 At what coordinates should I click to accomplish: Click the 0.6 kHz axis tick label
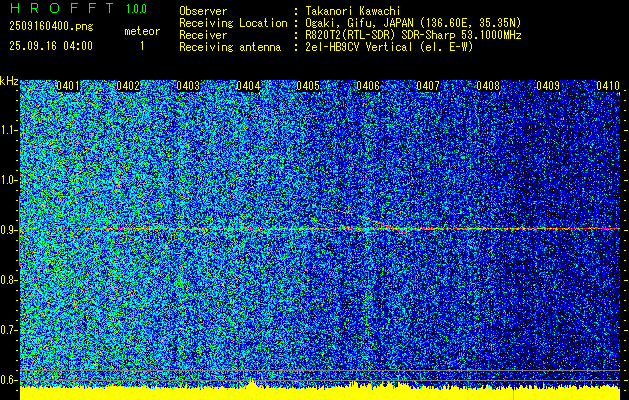tap(9, 380)
